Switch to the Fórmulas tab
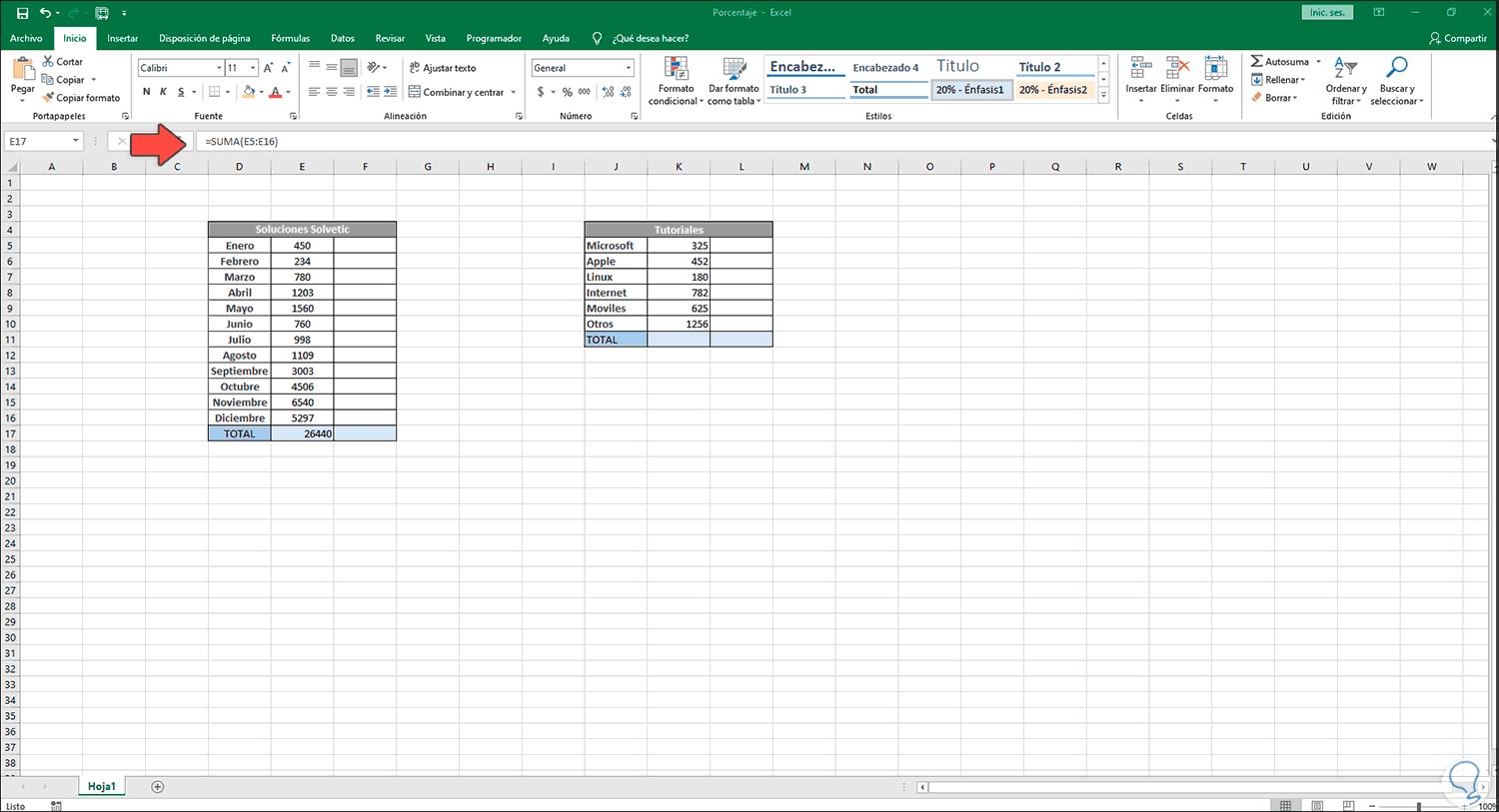Viewport: 1499px width, 812px height. [290, 38]
